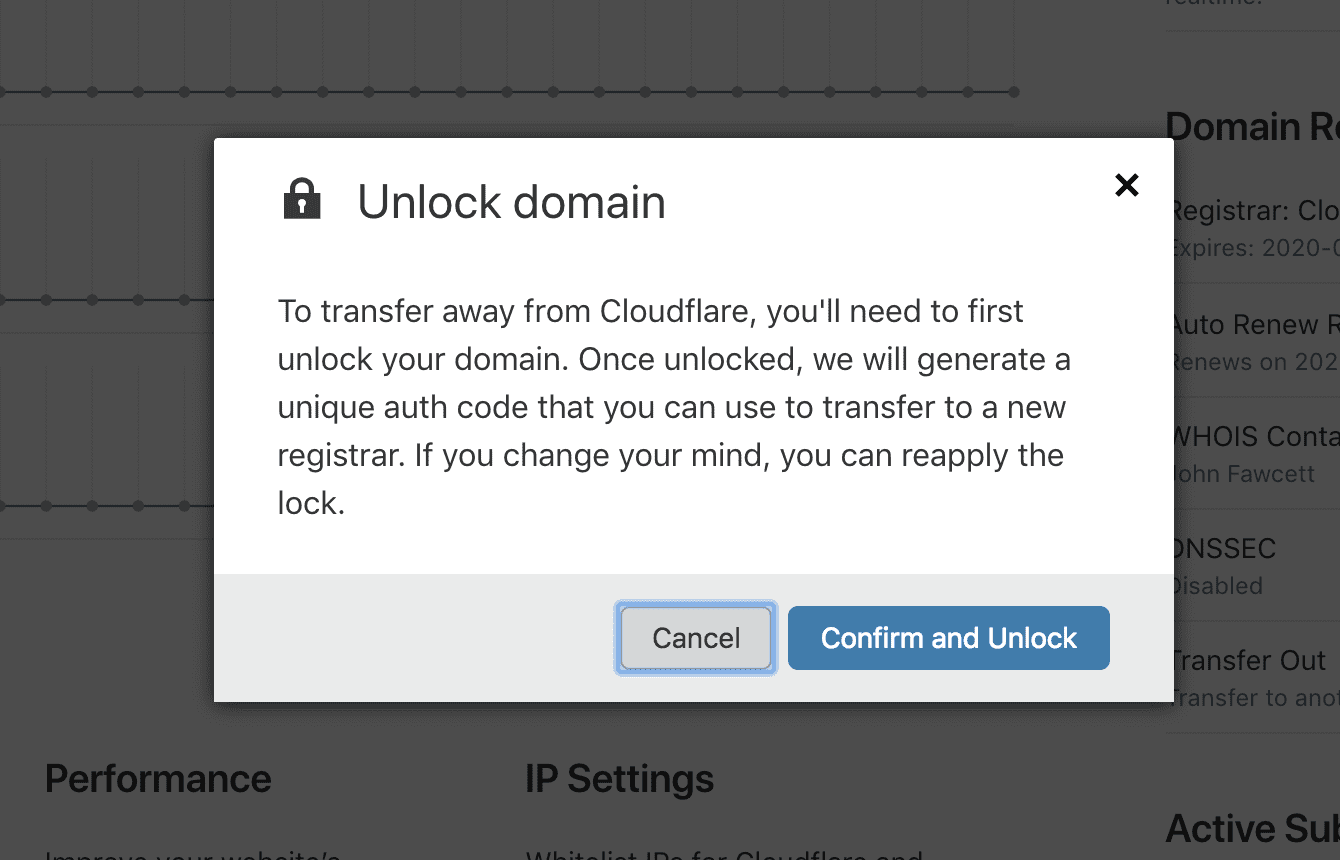
Task: Click a data point on bottom chart line
Action: [x=92, y=506]
